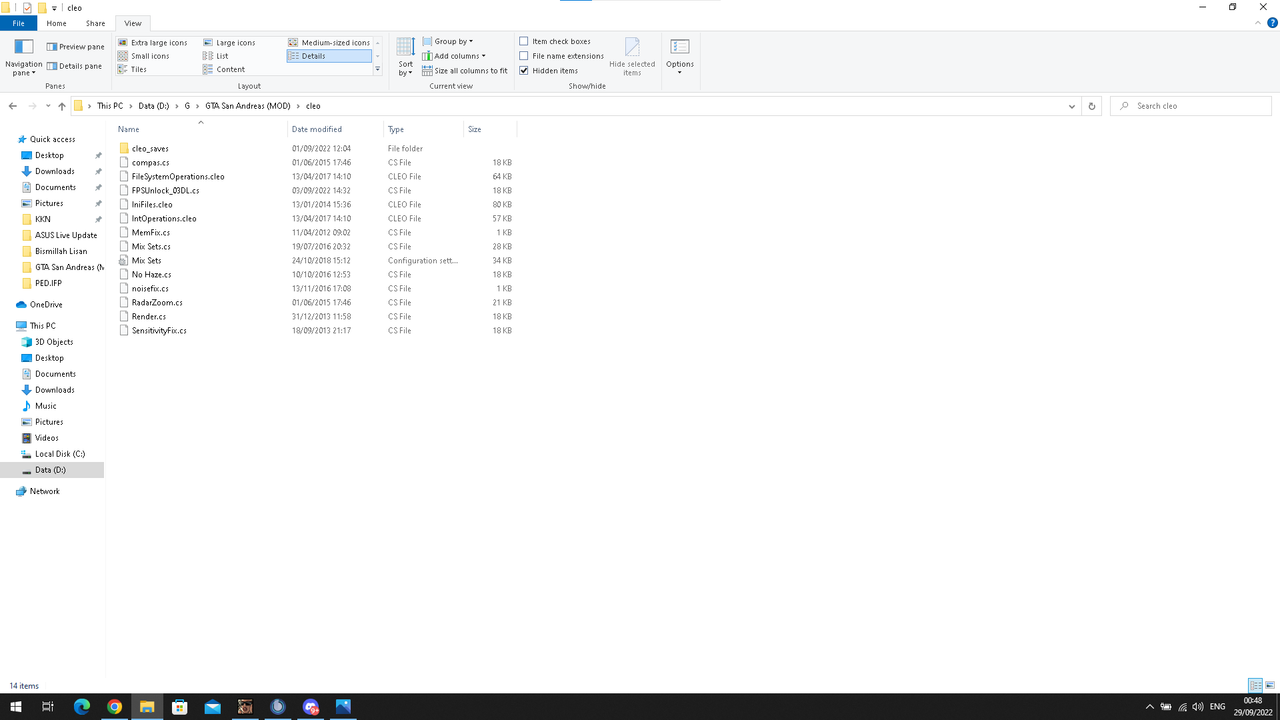Open the File menu
The image size is (1280, 720).
tap(19, 23)
